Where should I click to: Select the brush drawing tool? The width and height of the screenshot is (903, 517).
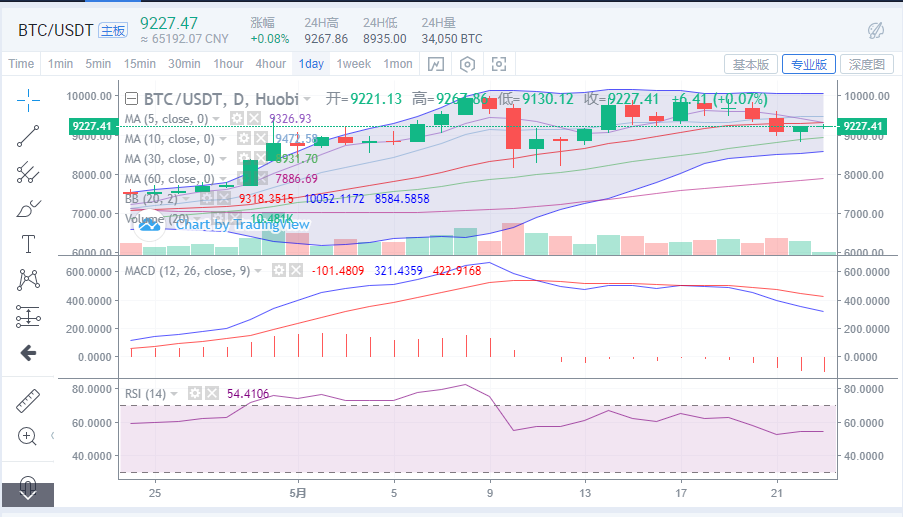coord(28,208)
